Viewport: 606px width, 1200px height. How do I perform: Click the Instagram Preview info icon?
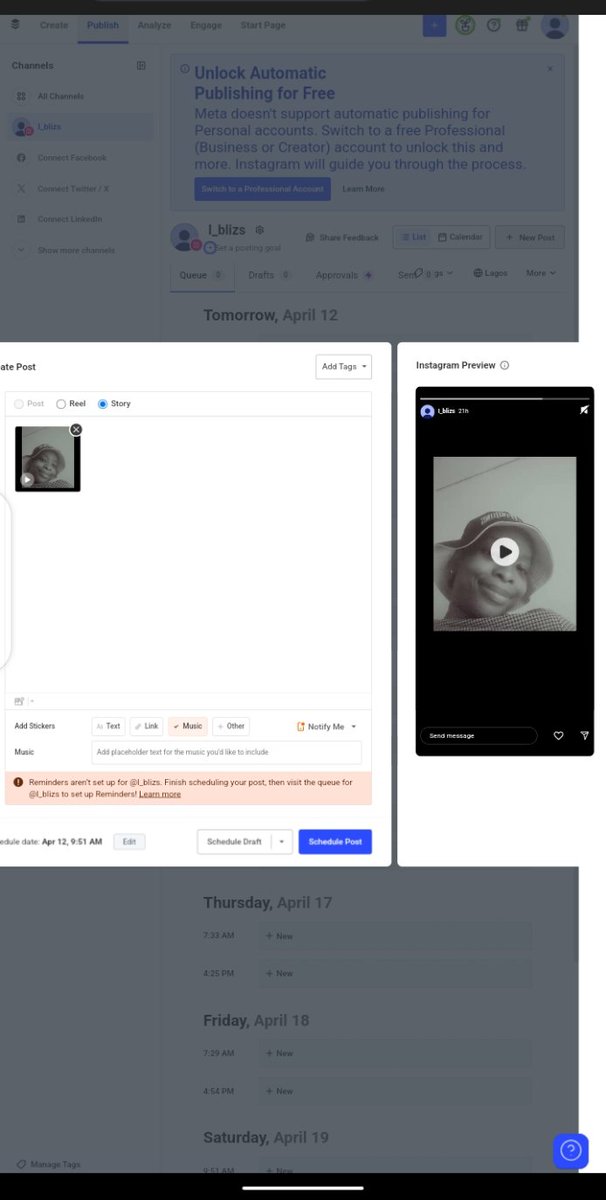(504, 365)
